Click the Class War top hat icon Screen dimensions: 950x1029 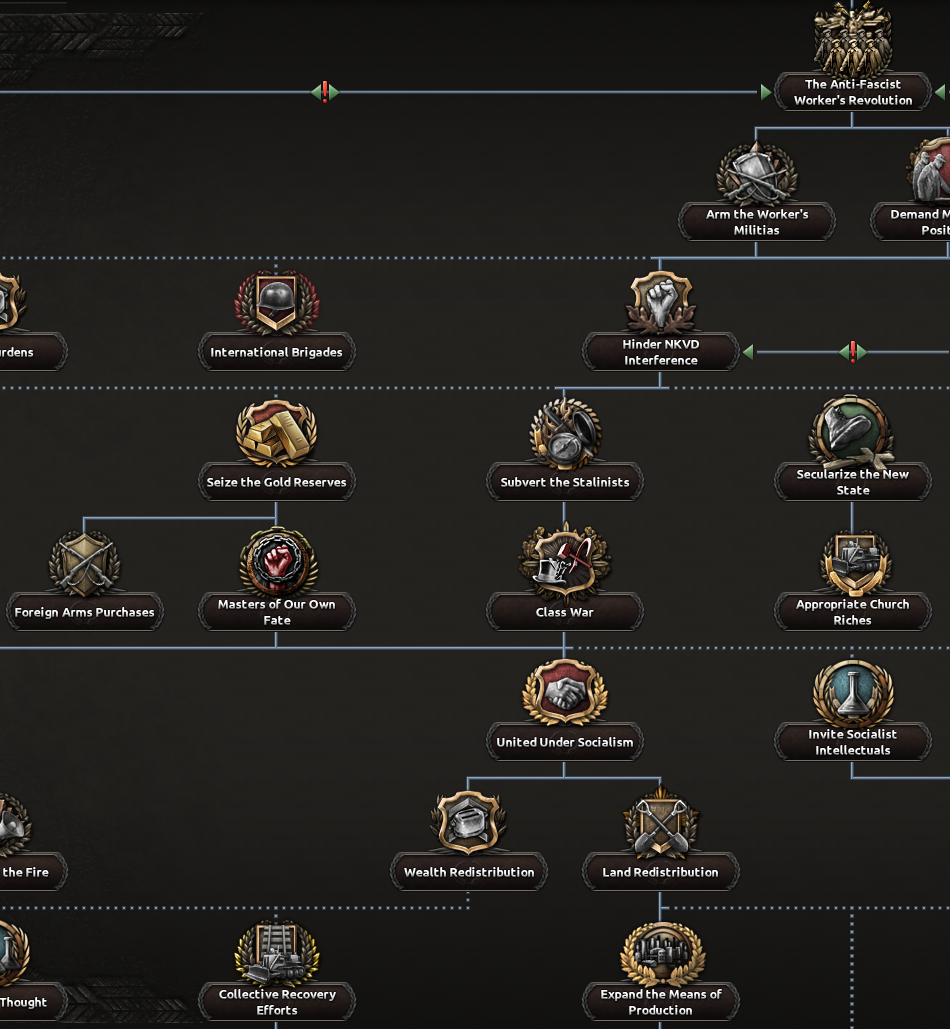coord(565,562)
